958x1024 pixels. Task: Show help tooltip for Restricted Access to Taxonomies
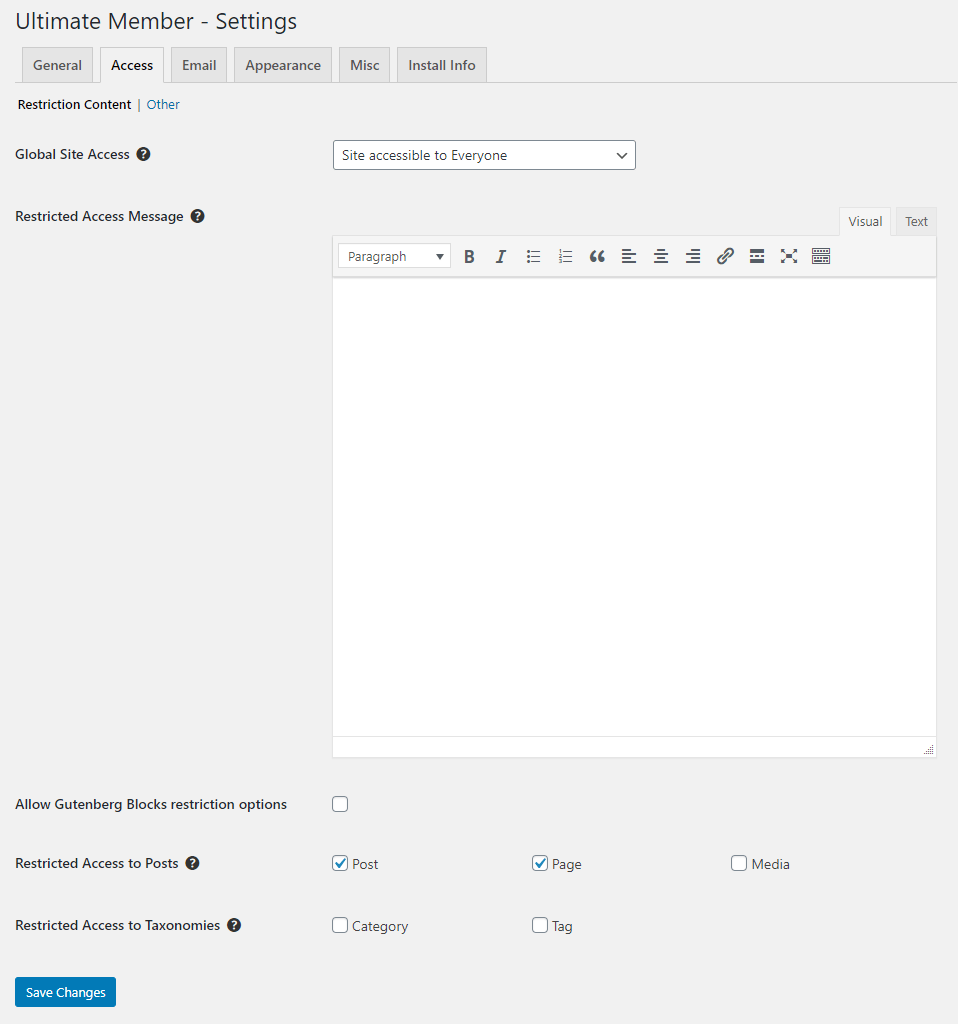coord(234,925)
